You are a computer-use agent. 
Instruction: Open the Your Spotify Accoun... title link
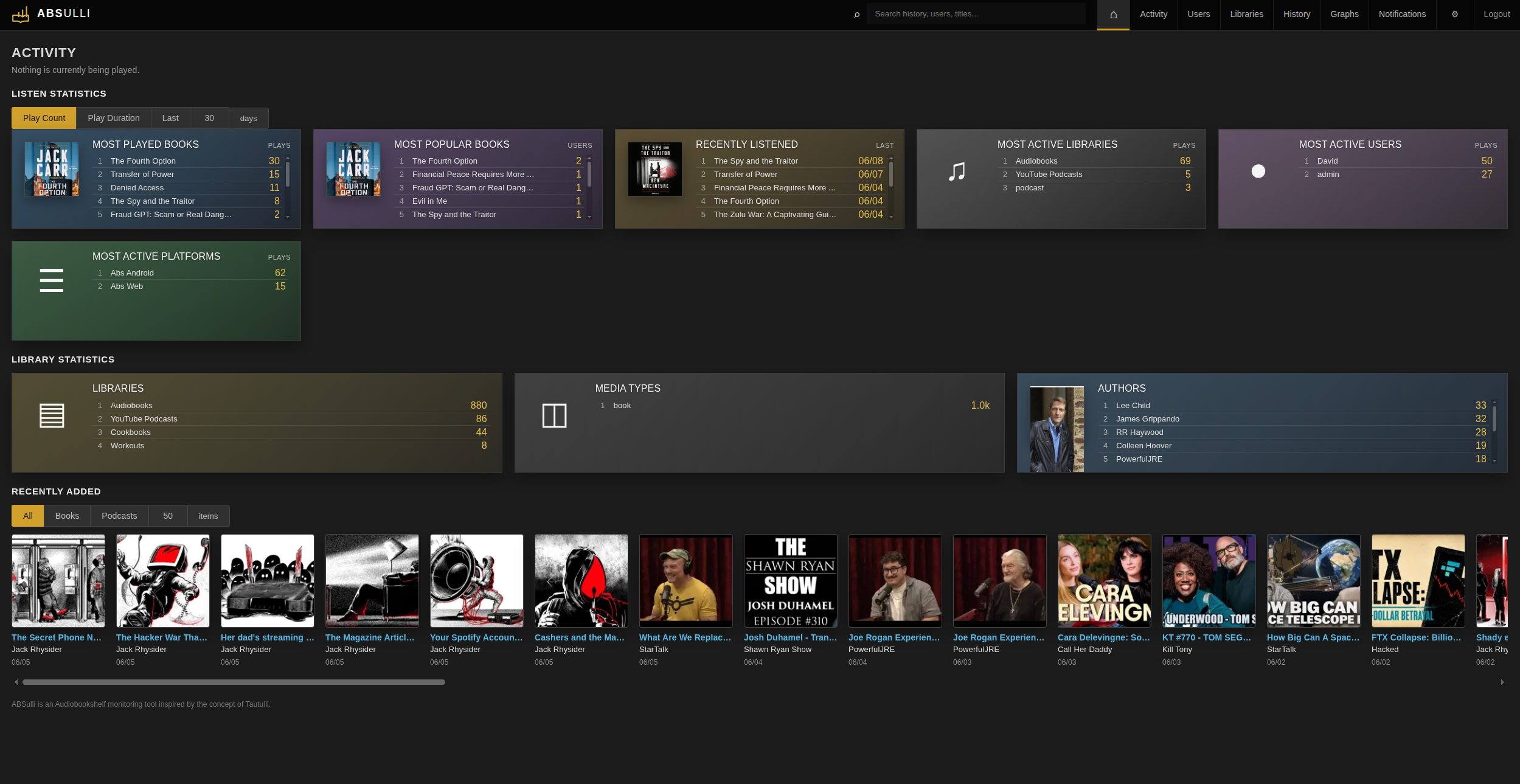pos(476,637)
